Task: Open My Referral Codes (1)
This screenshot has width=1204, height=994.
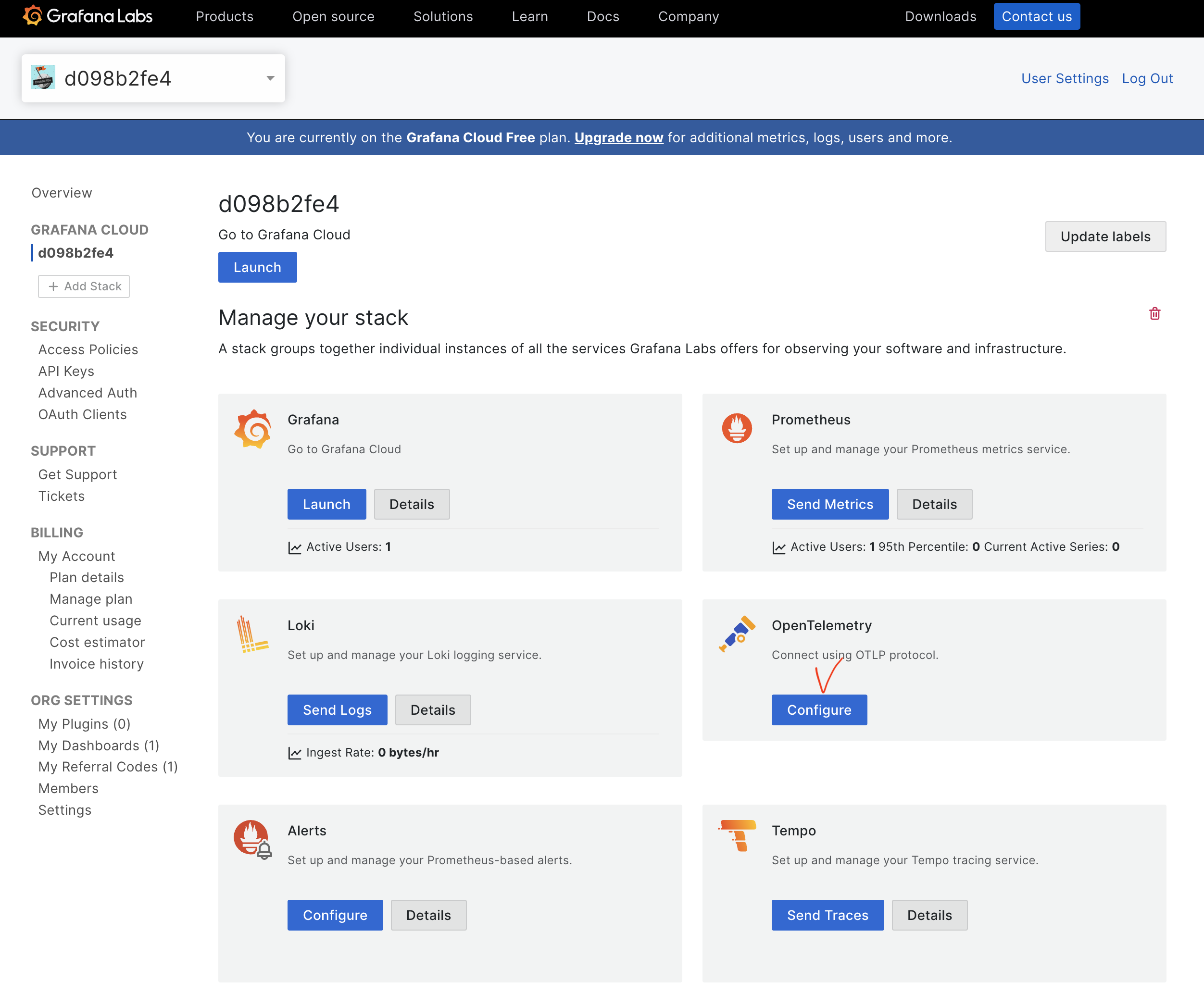Action: [108, 767]
